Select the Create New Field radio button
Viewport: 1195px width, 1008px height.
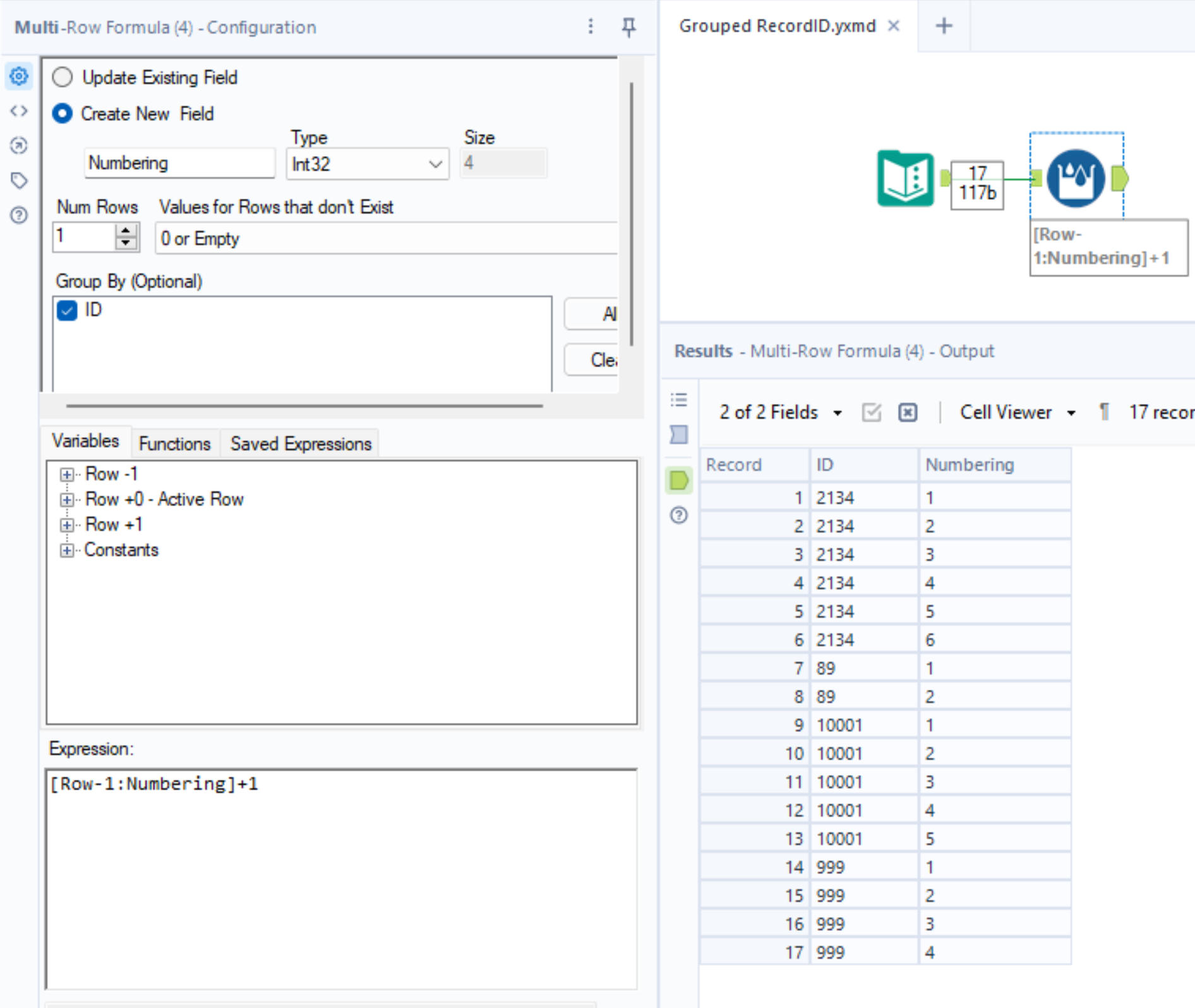click(x=63, y=114)
